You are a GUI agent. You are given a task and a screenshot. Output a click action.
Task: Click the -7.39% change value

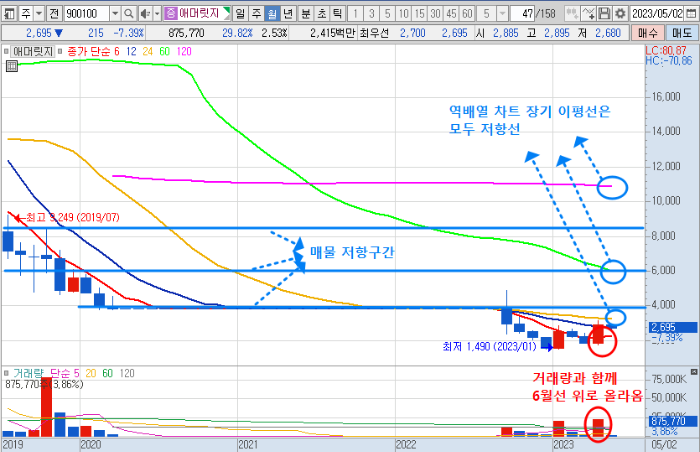(129, 33)
